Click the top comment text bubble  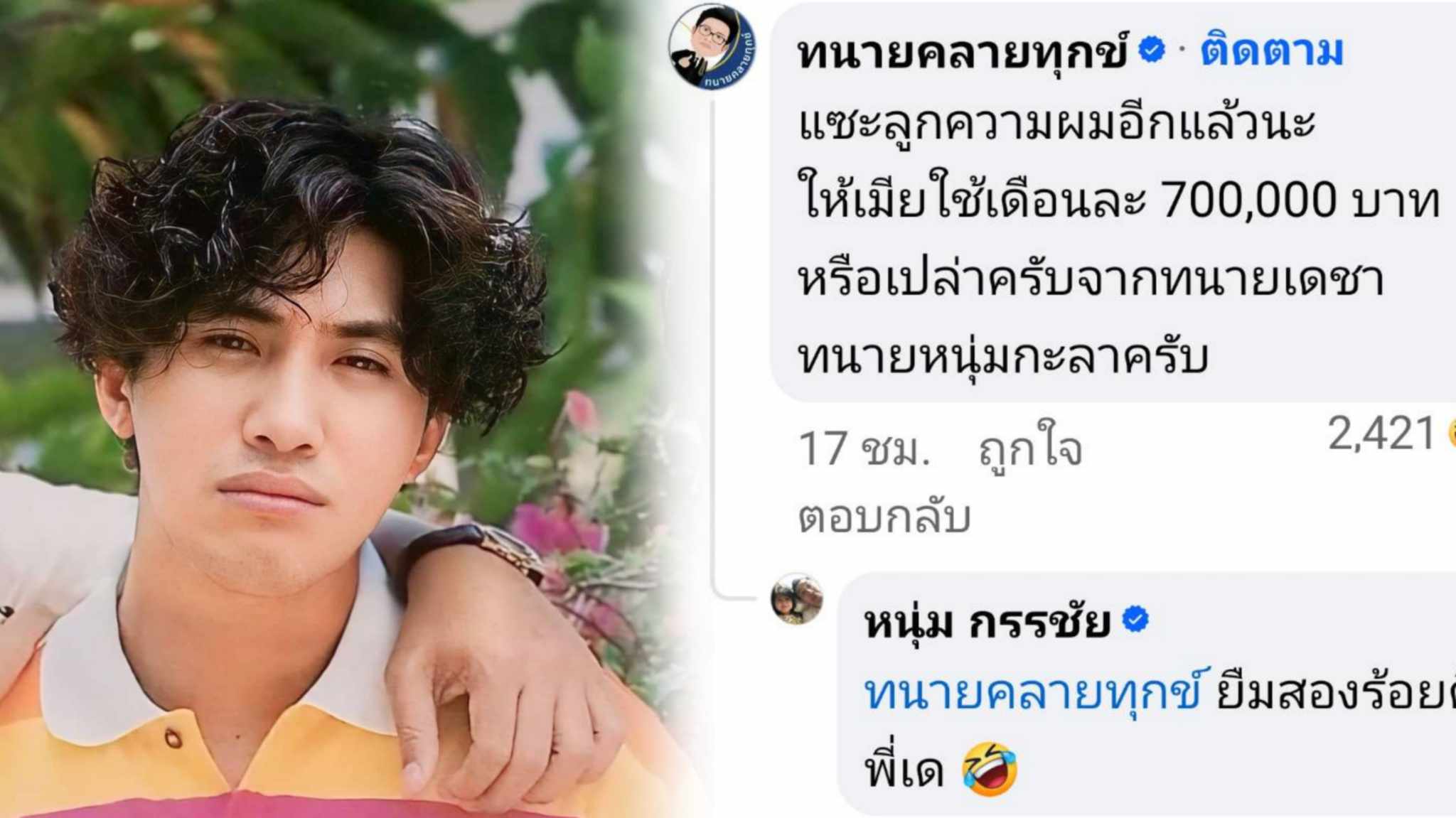pos(1113,203)
